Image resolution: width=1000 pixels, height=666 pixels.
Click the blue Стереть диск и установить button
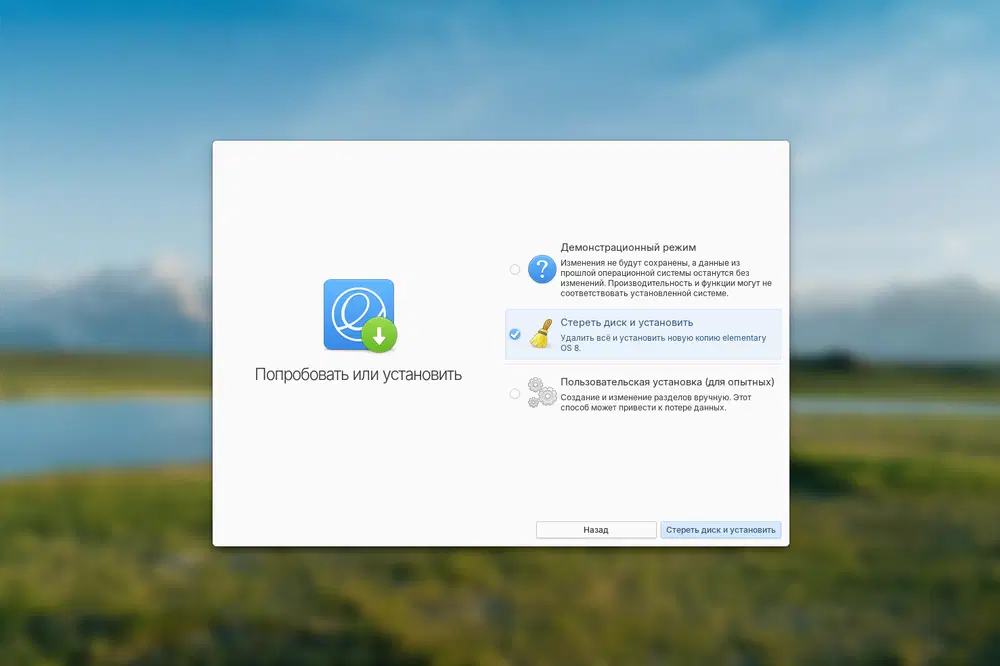(x=721, y=529)
